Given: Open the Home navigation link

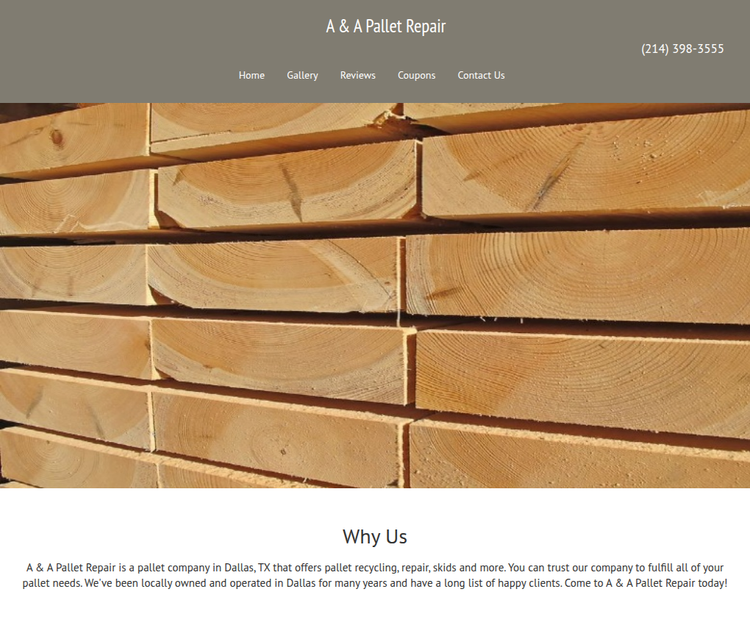Looking at the screenshot, I should tap(251, 75).
